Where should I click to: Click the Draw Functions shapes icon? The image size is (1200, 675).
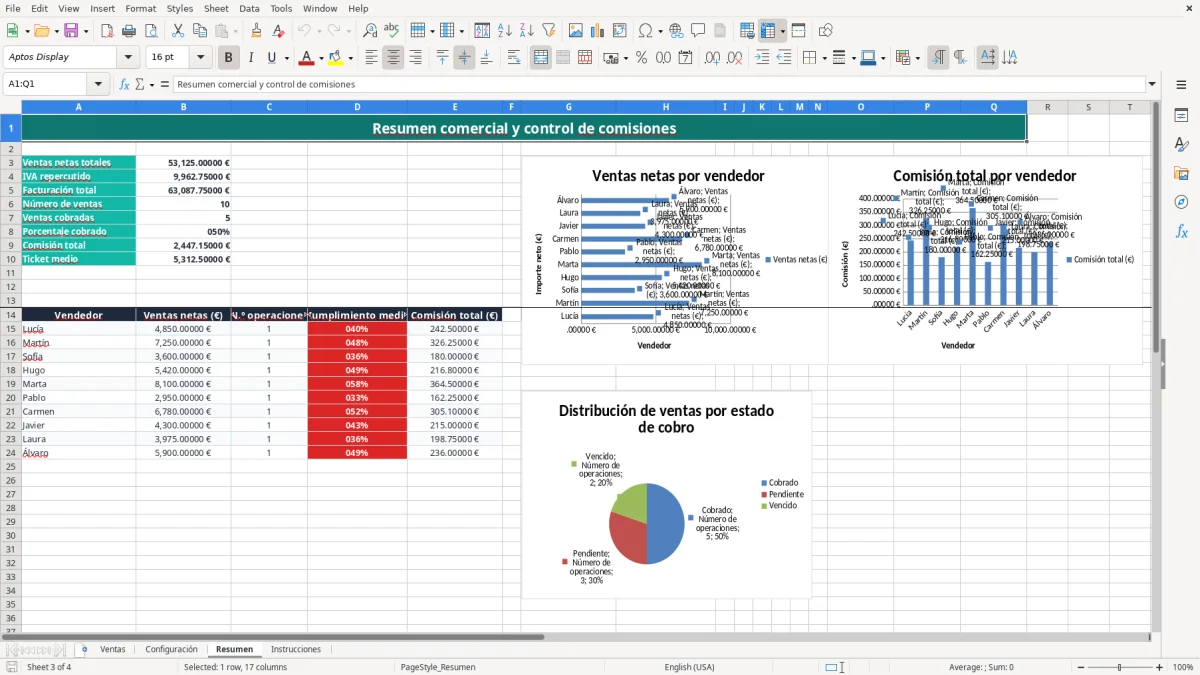[826, 31]
